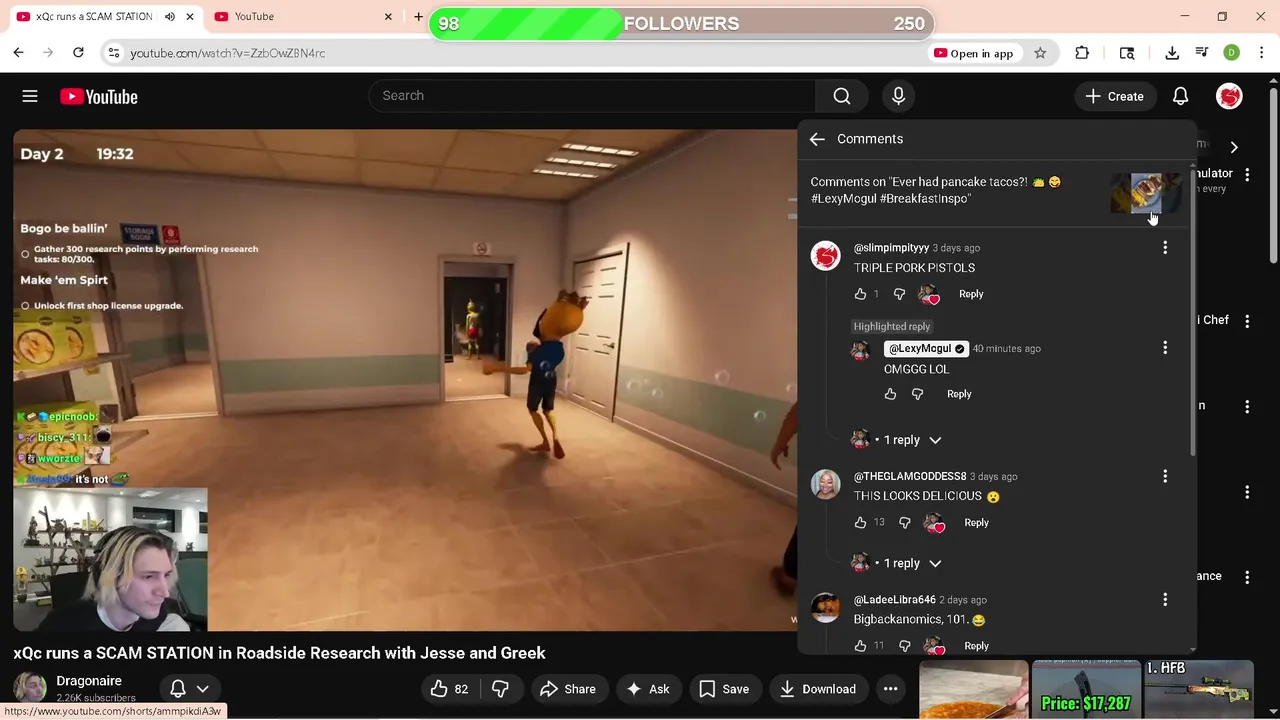The image size is (1280, 720).
Task: Share the video
Action: click(567, 689)
